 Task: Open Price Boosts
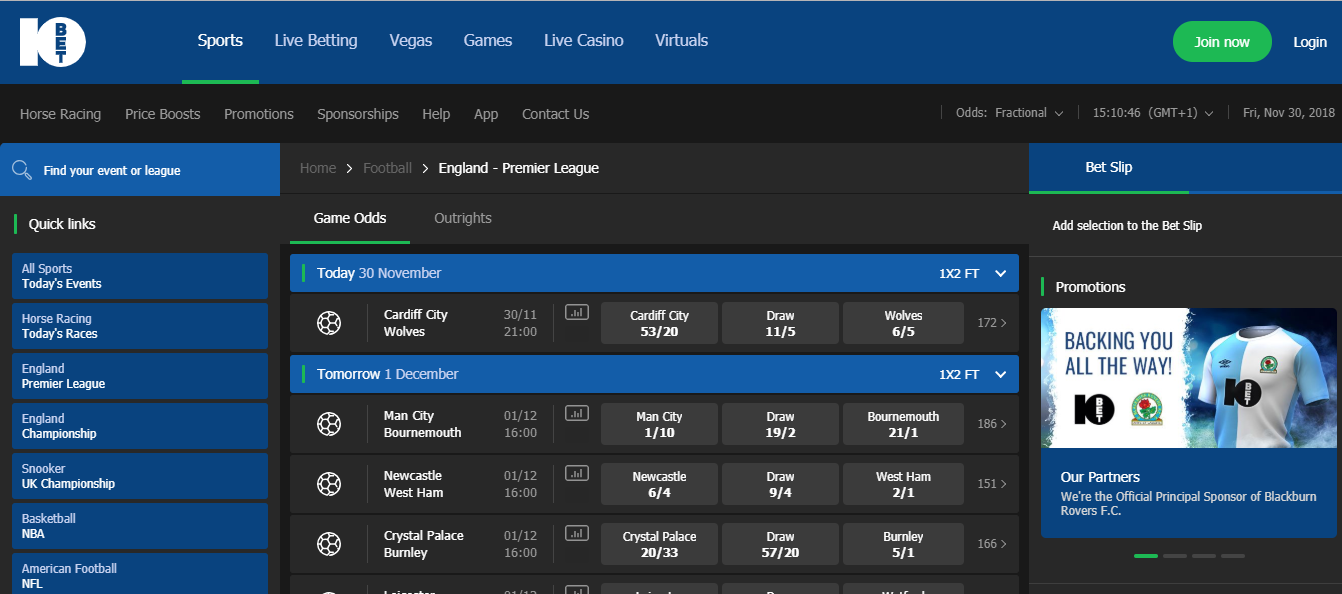[163, 114]
